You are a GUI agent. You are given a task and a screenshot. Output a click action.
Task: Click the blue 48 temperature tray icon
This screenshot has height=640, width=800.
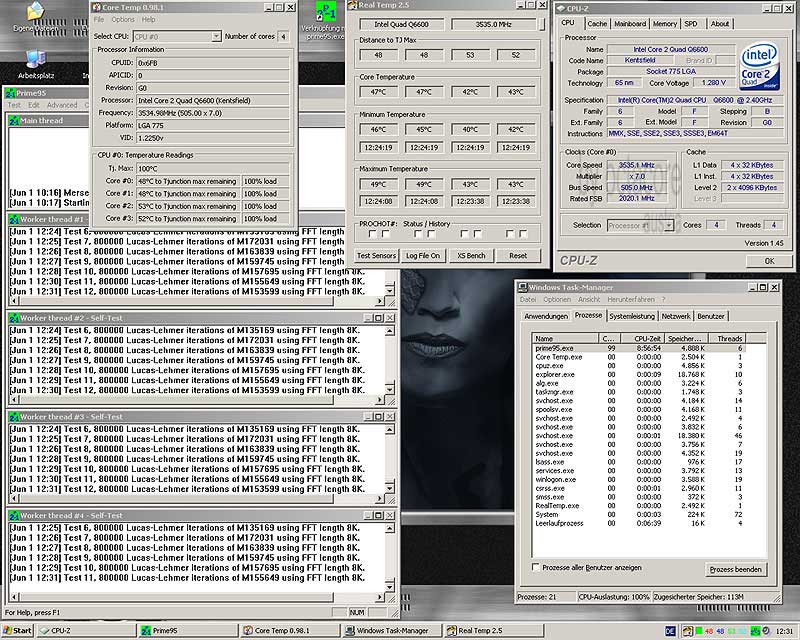click(x=720, y=631)
